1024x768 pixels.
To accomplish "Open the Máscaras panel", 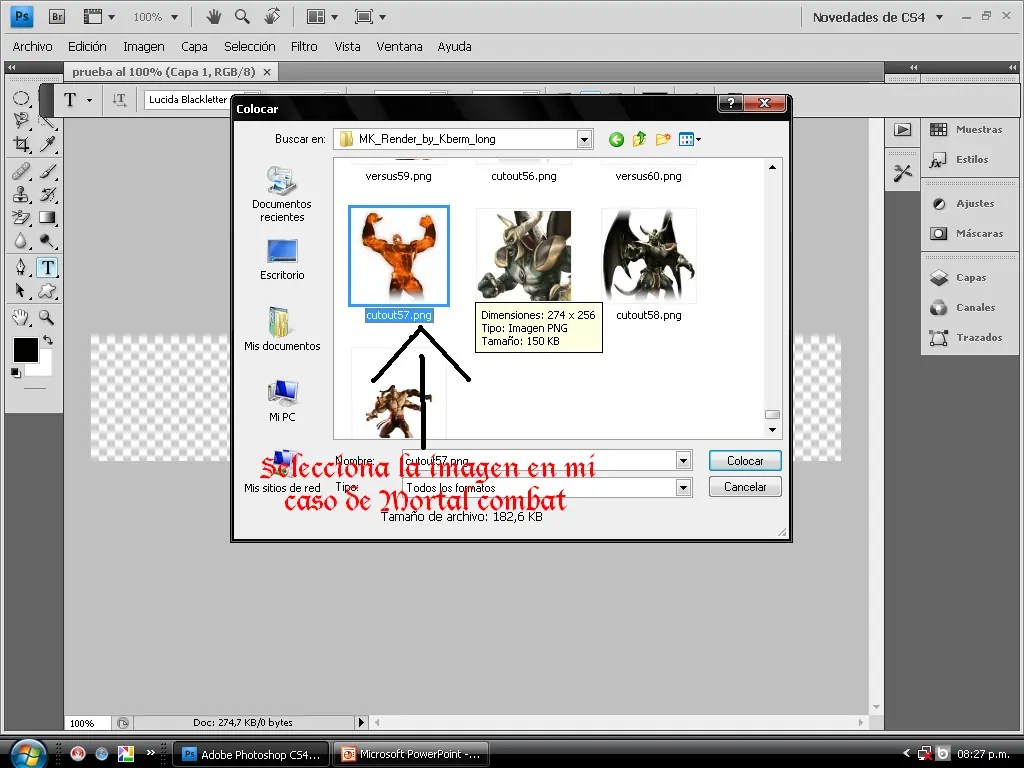I will pyautogui.click(x=969, y=233).
